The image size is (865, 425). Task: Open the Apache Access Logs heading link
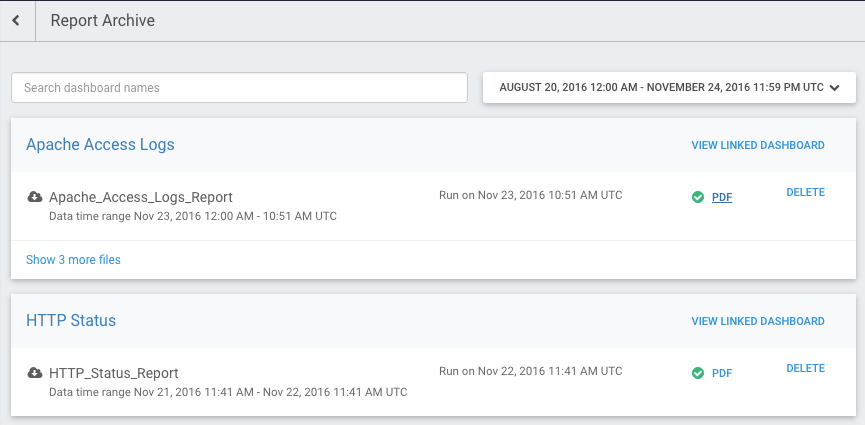[100, 145]
